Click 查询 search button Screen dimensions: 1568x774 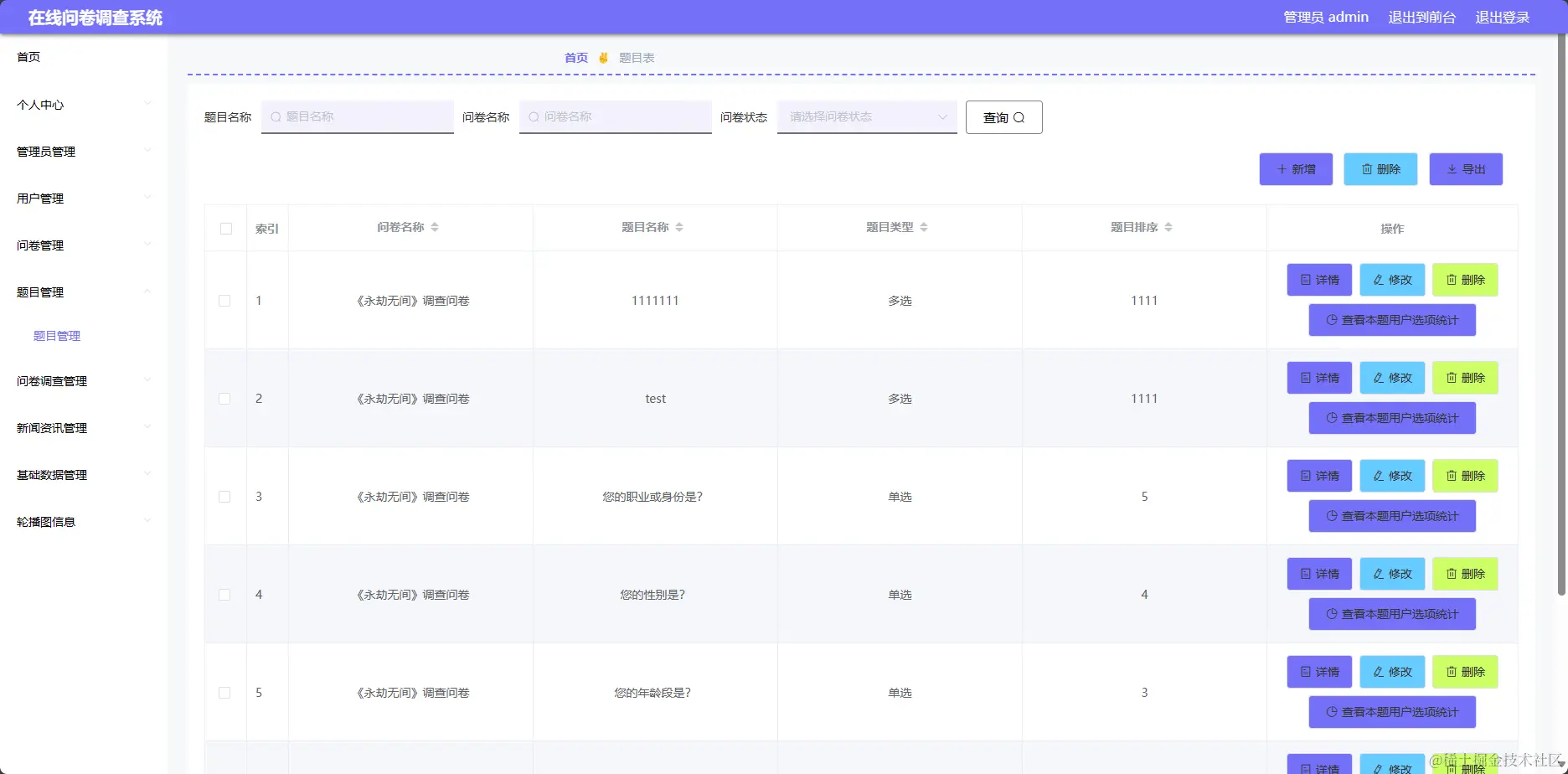tap(1004, 117)
